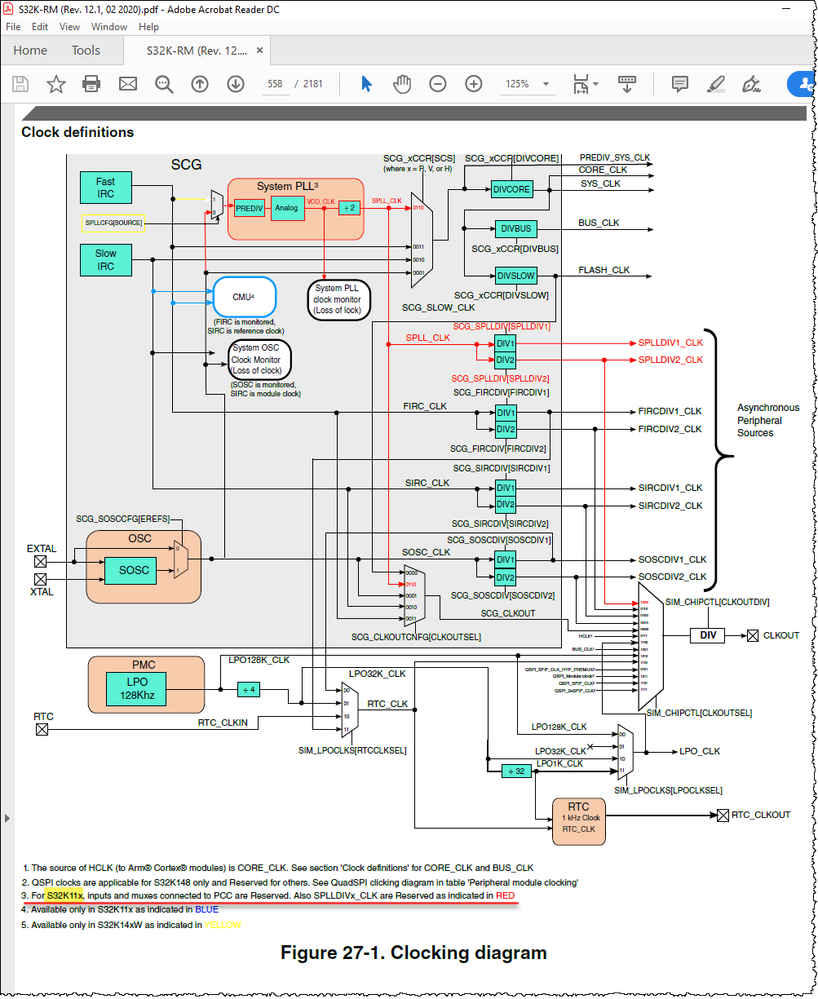Star the document as a favorite

click(x=55, y=84)
